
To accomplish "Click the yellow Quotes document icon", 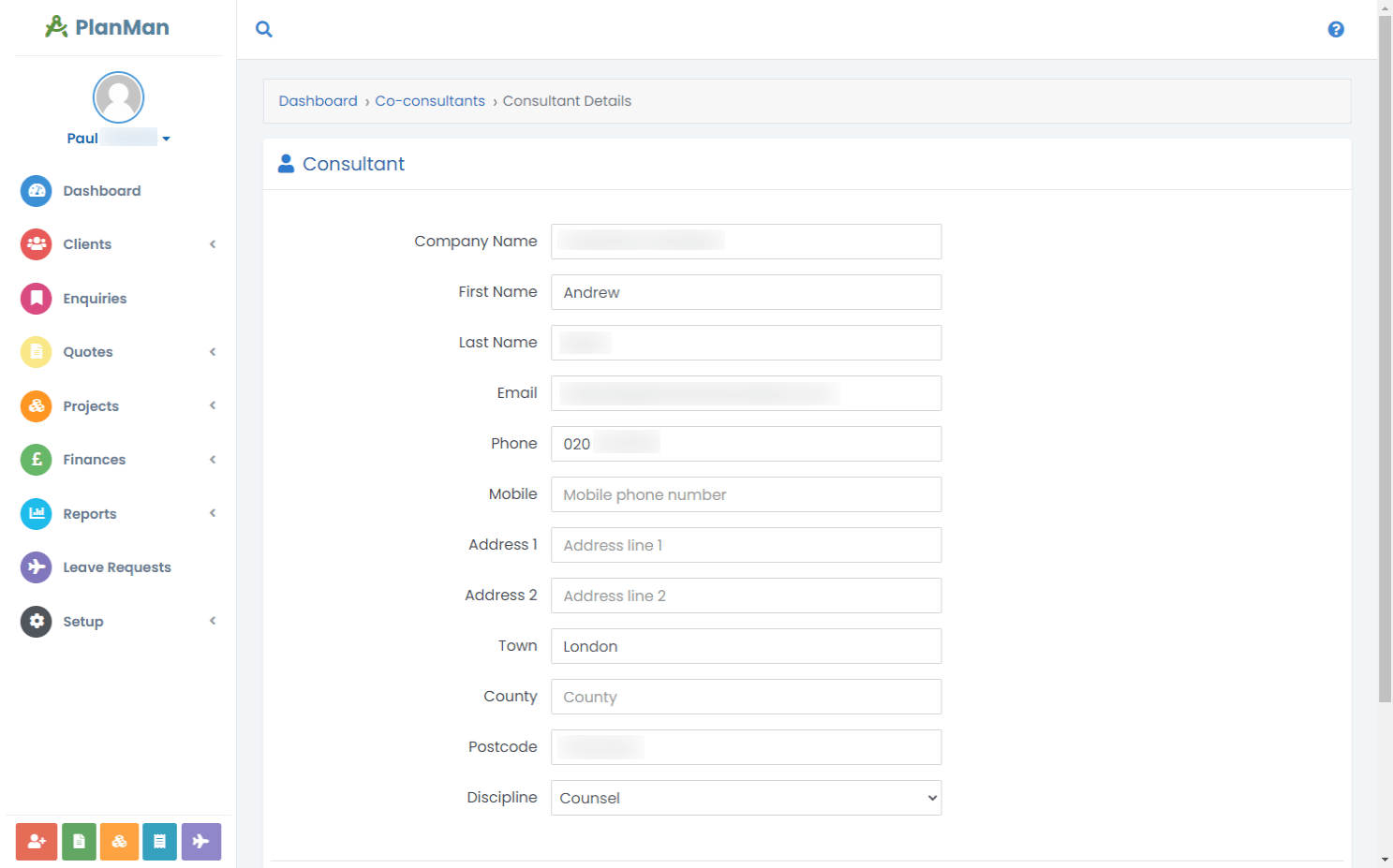I will click(37, 352).
